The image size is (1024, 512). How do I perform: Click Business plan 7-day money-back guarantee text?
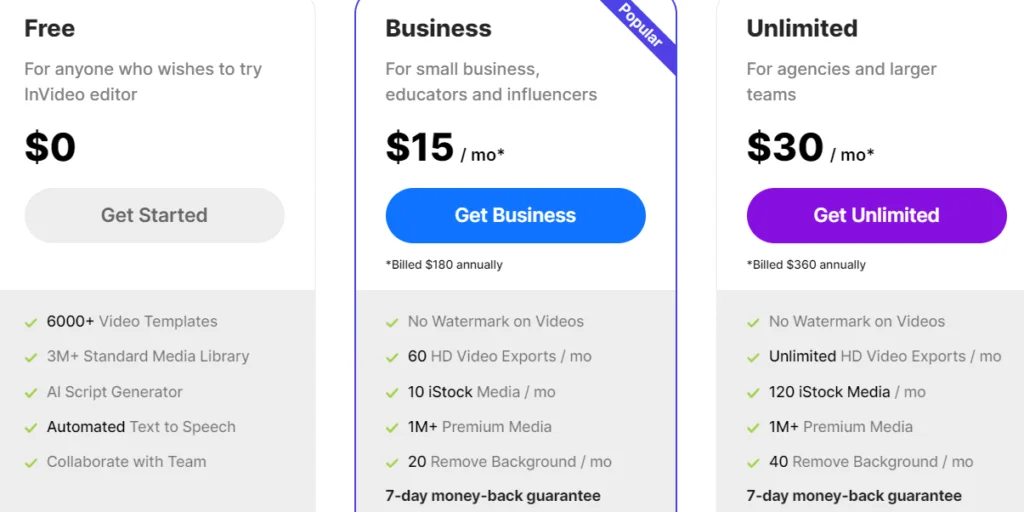(493, 496)
